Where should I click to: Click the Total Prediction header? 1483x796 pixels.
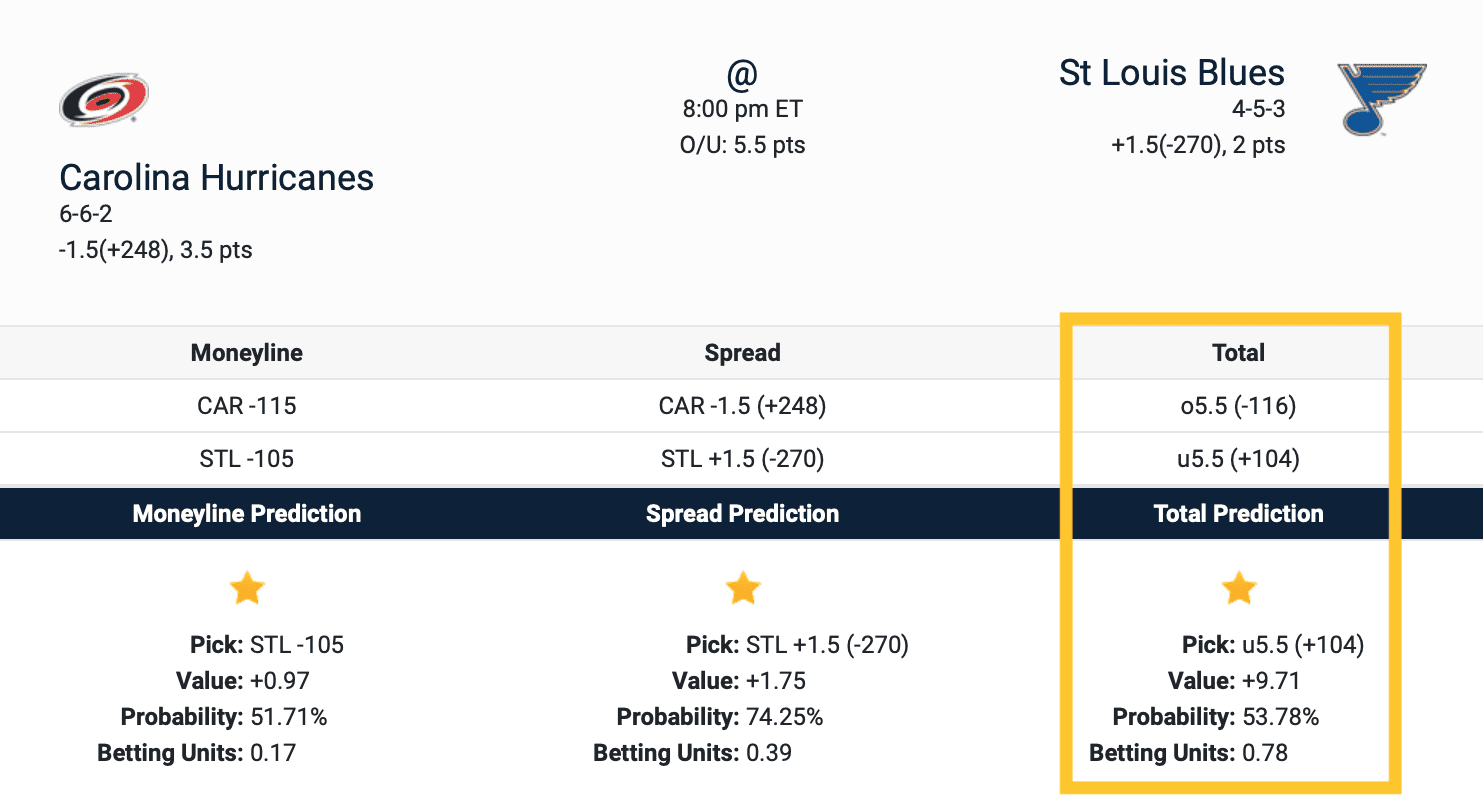1238,514
